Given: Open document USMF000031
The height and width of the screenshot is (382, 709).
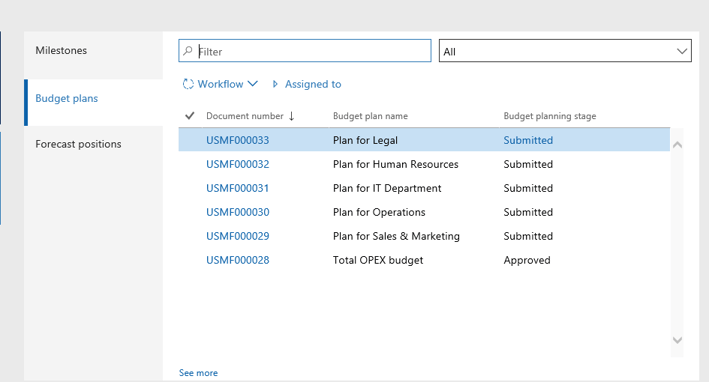Looking at the screenshot, I should pyautogui.click(x=237, y=188).
